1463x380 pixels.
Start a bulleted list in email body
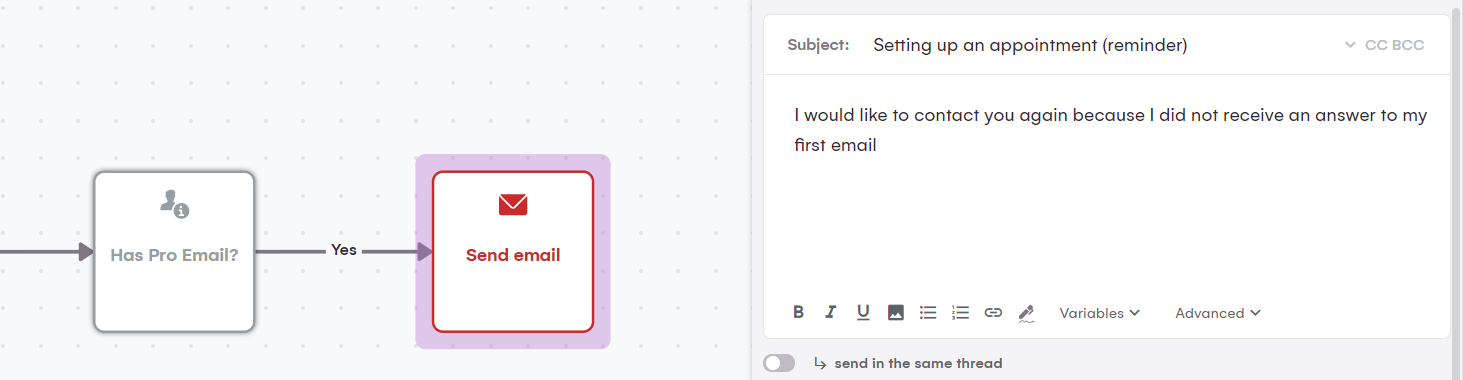pyautogui.click(x=928, y=313)
